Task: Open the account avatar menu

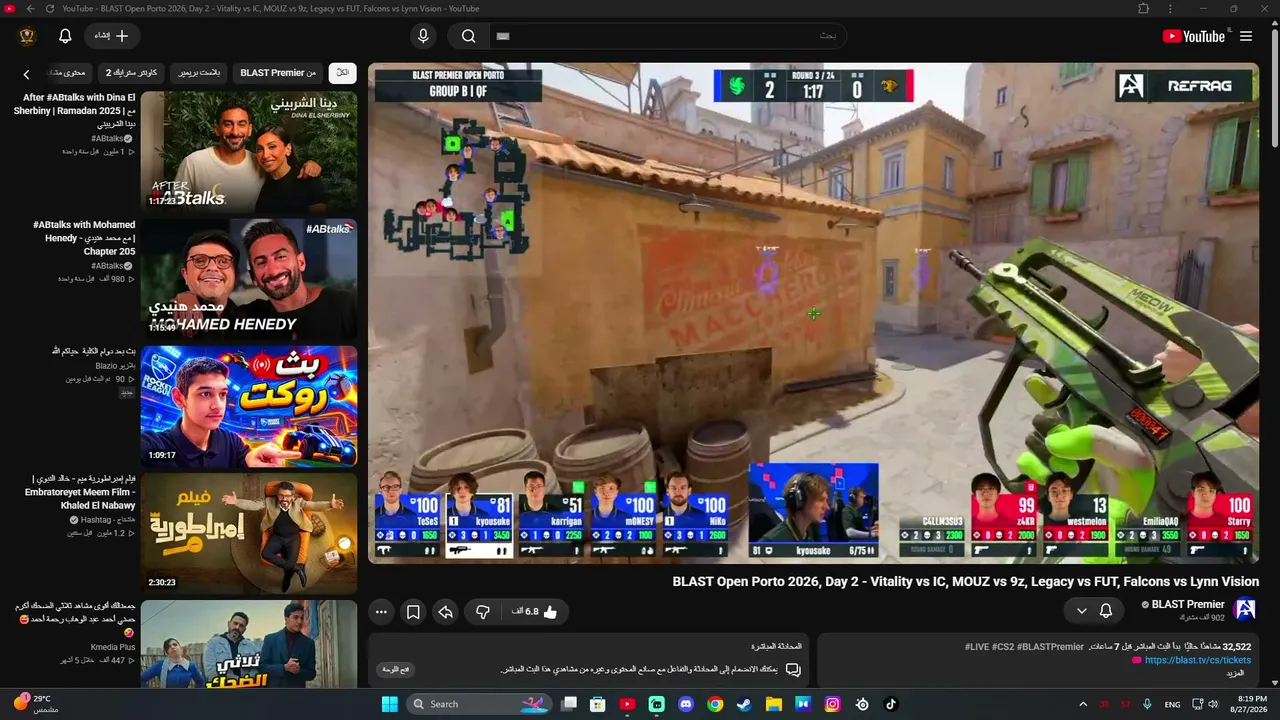Action: 27,36
